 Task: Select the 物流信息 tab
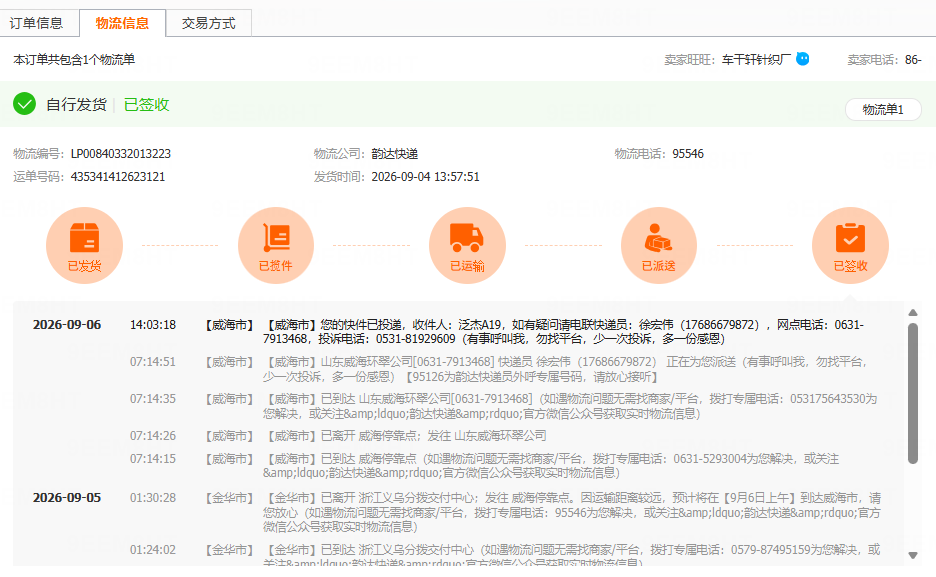pos(122,23)
